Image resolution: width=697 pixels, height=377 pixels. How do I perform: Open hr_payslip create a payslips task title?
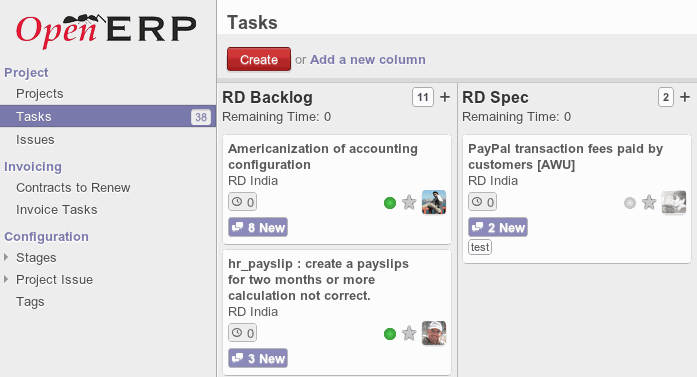point(318,280)
